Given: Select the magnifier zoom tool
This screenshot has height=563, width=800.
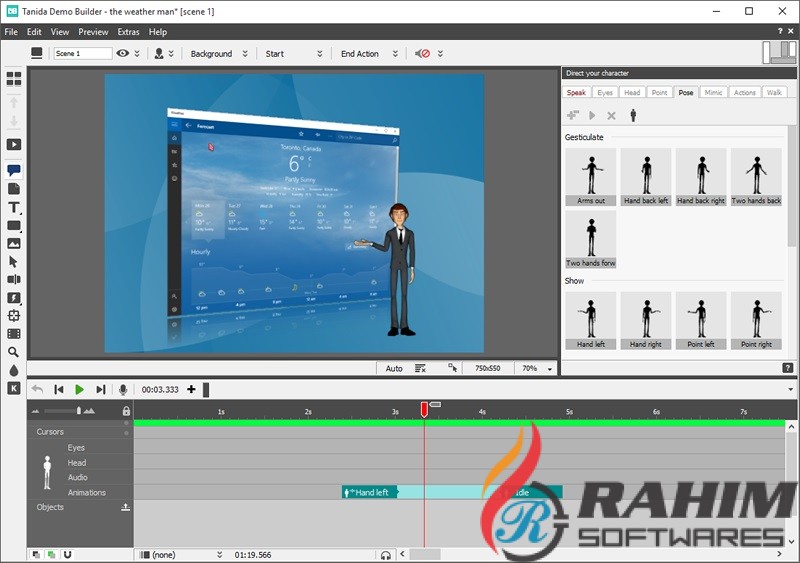Looking at the screenshot, I should (14, 352).
